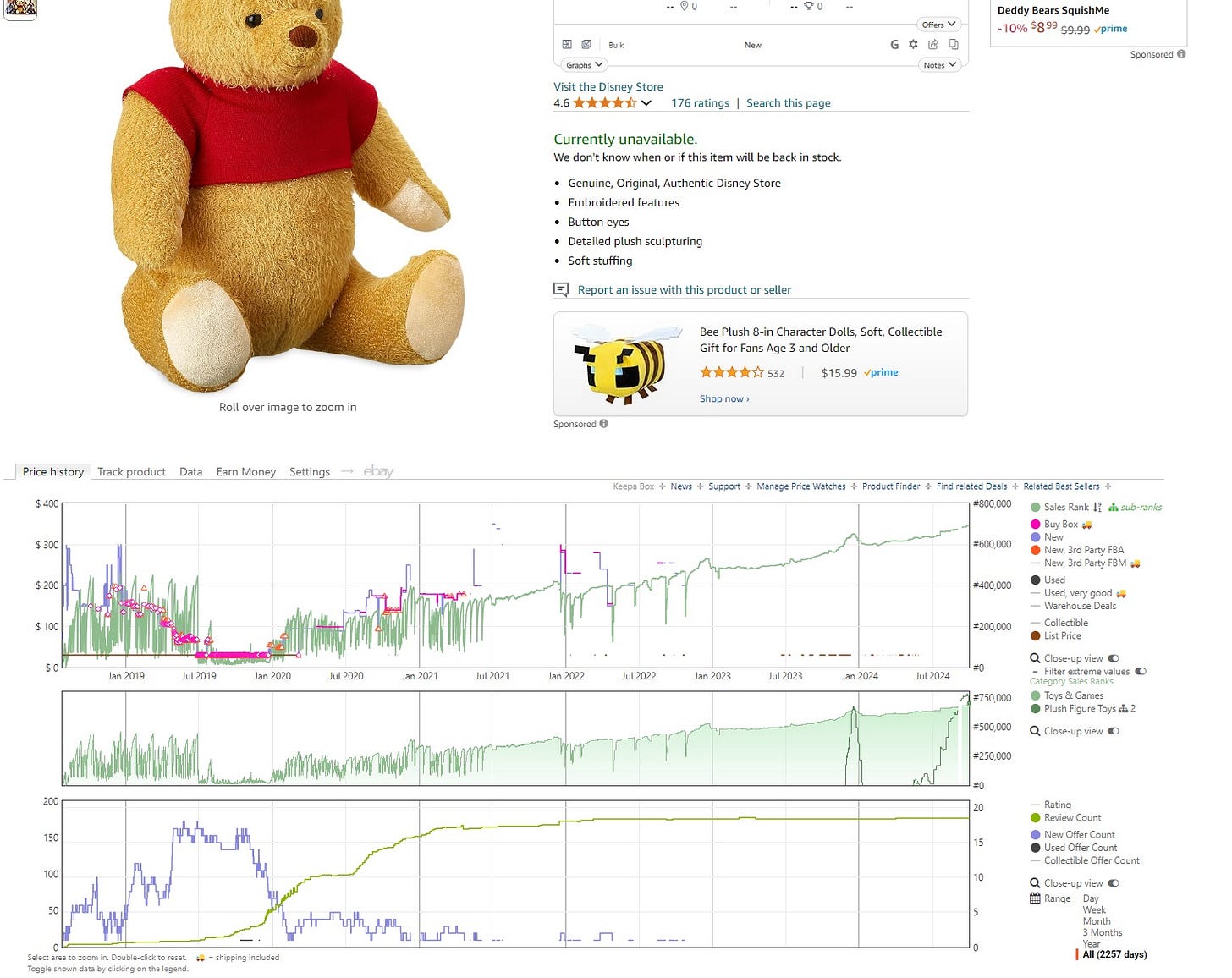The width and height of the screenshot is (1232, 978).
Task: Click the magnifier icon above Range
Action: pyautogui.click(x=1035, y=883)
